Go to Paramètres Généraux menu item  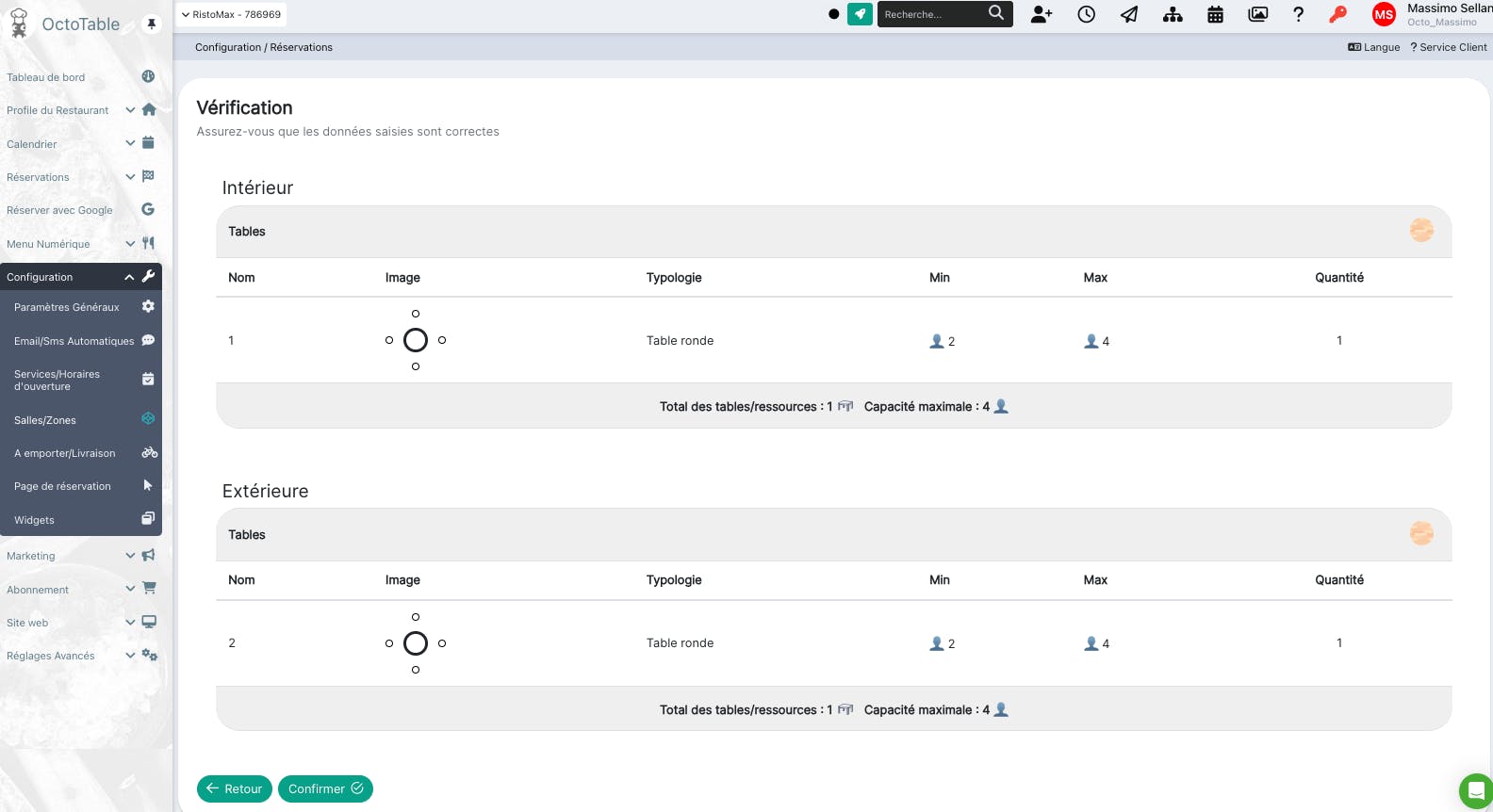pyautogui.click(x=67, y=307)
